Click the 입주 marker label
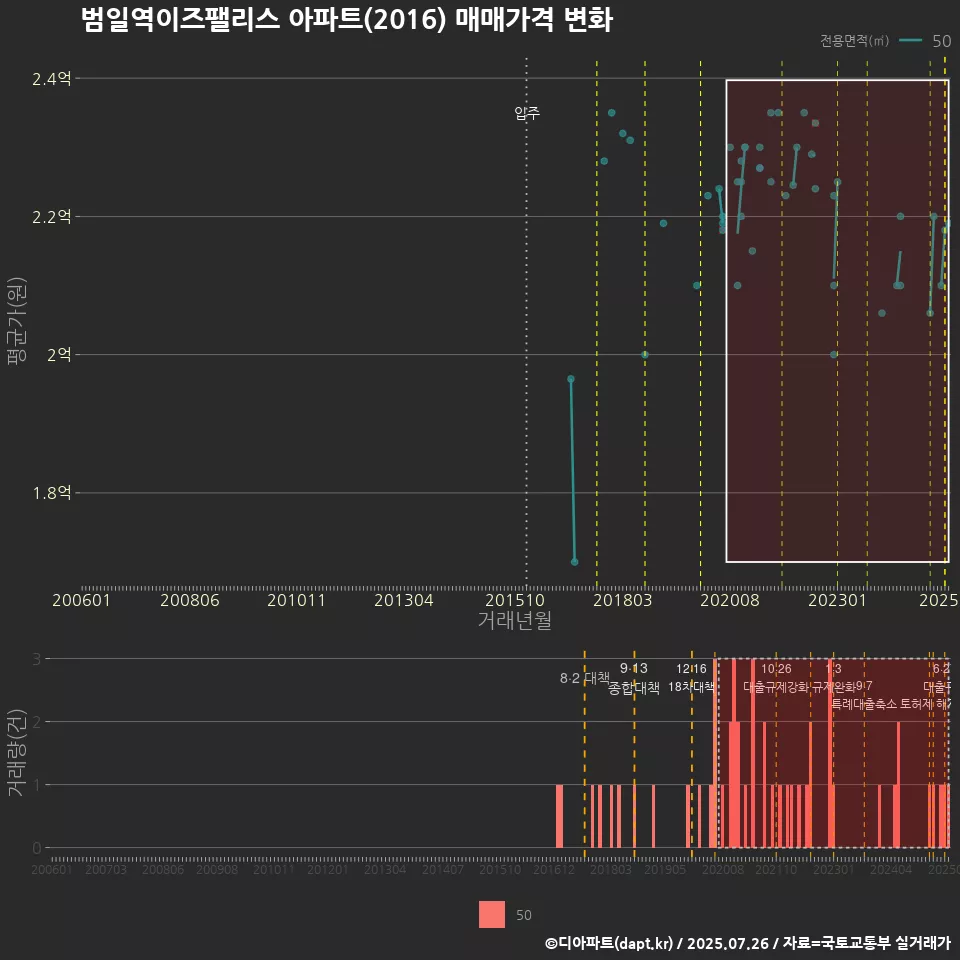 (527, 113)
